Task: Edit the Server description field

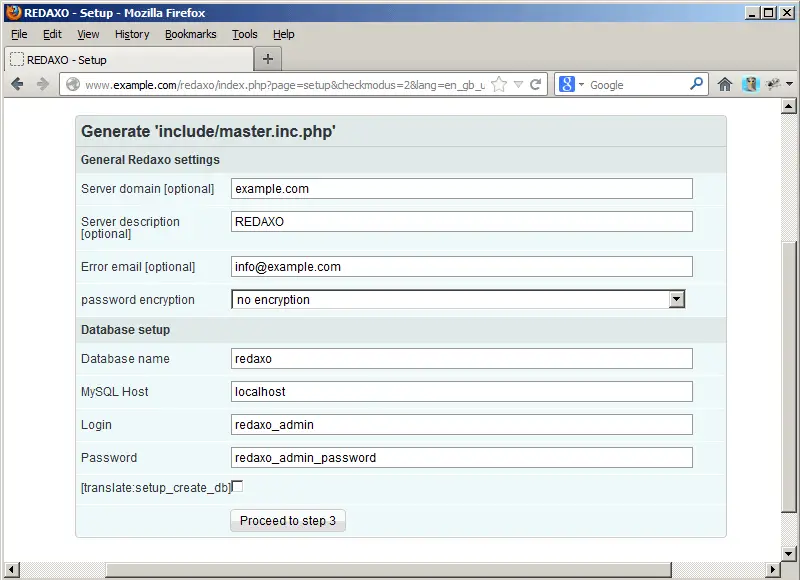Action: (462, 221)
